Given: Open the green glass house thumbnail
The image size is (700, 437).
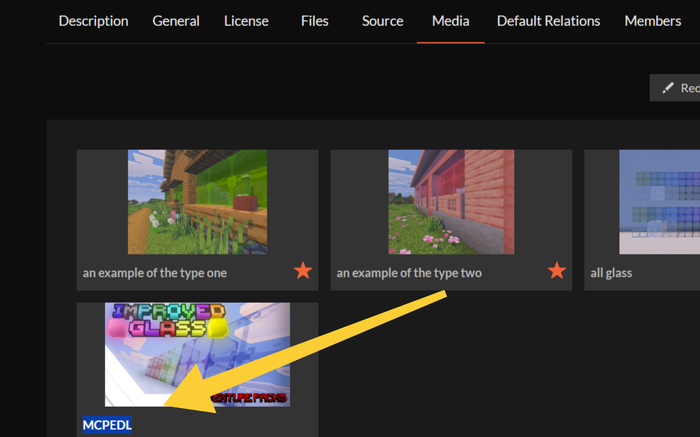Looking at the screenshot, I should [197, 202].
